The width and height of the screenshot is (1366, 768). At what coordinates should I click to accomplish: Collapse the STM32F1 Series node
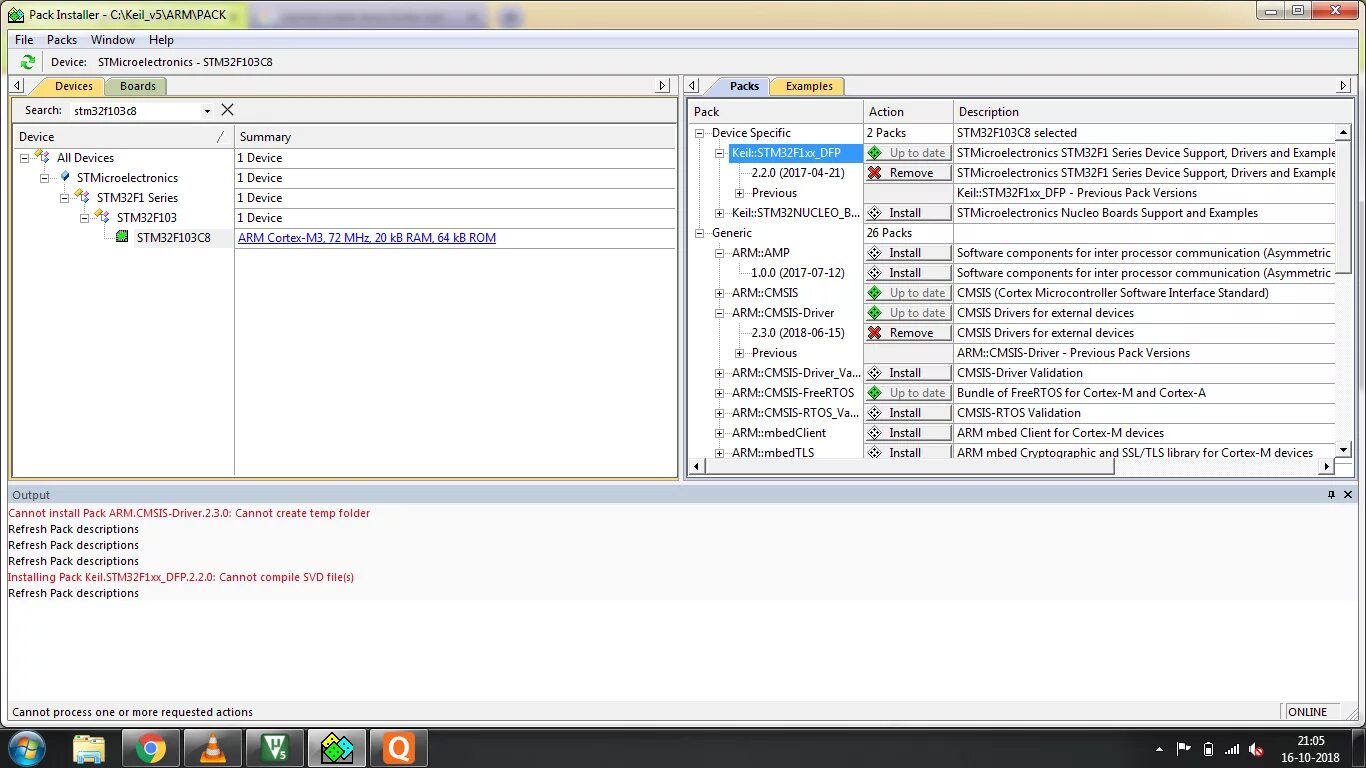(64, 198)
